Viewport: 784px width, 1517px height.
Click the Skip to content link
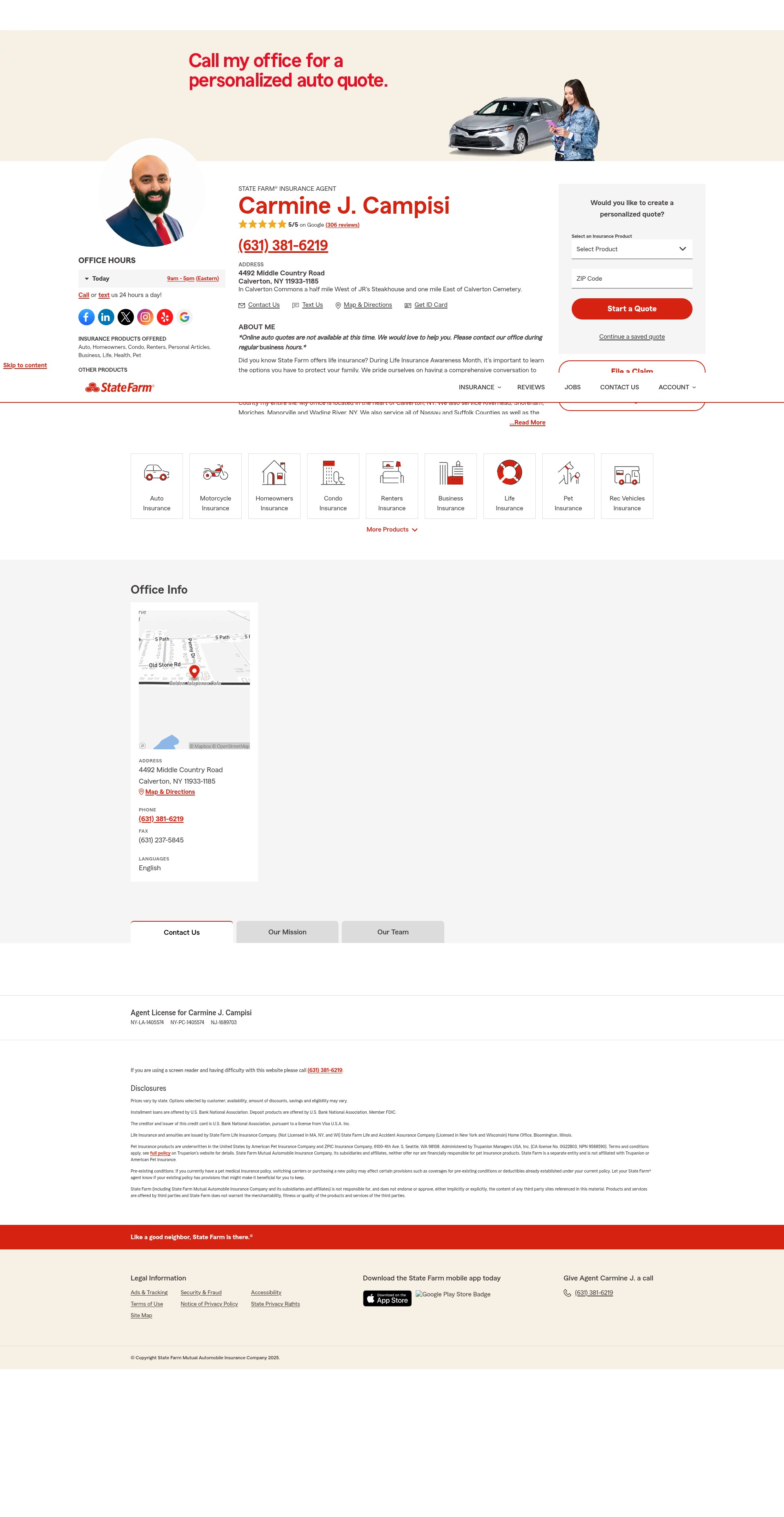[x=25, y=365]
